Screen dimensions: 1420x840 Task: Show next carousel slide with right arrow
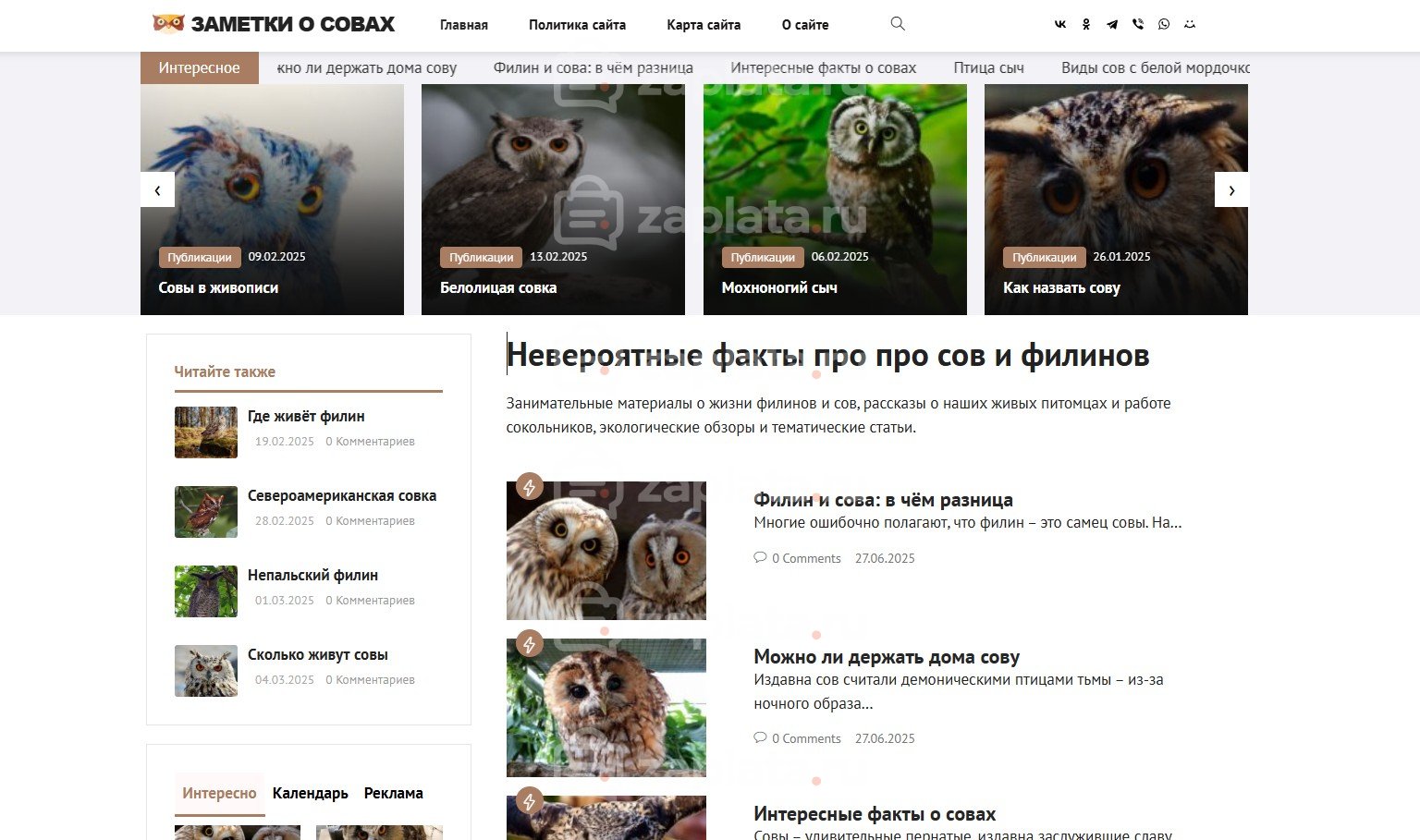tap(1231, 190)
